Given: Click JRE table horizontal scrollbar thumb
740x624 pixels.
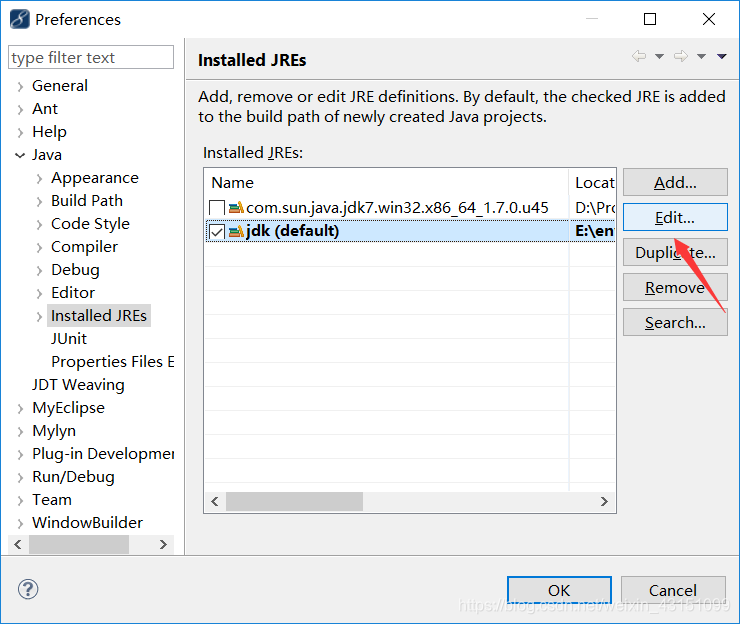Looking at the screenshot, I should tap(294, 501).
